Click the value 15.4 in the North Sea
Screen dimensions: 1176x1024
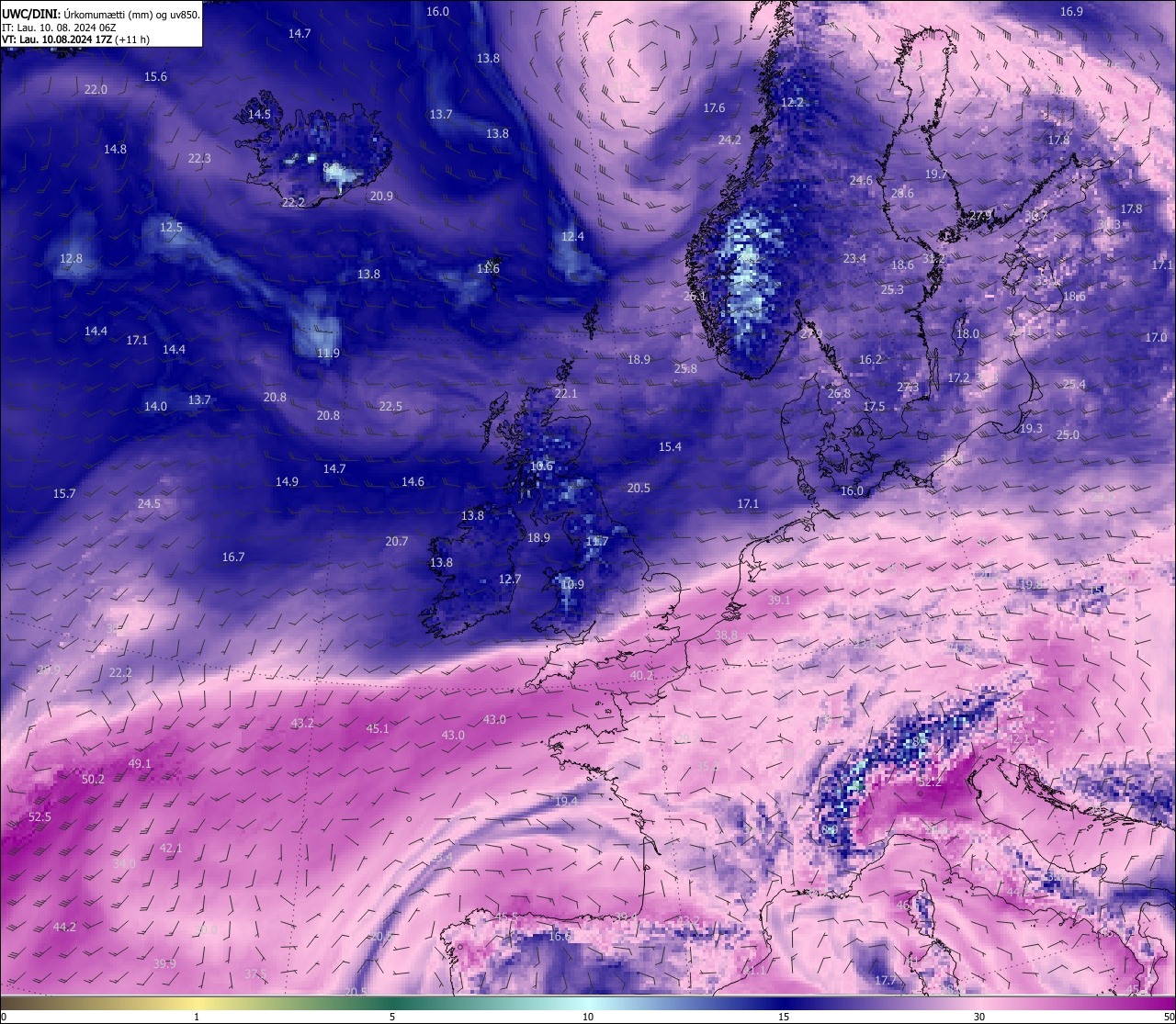[x=670, y=447]
